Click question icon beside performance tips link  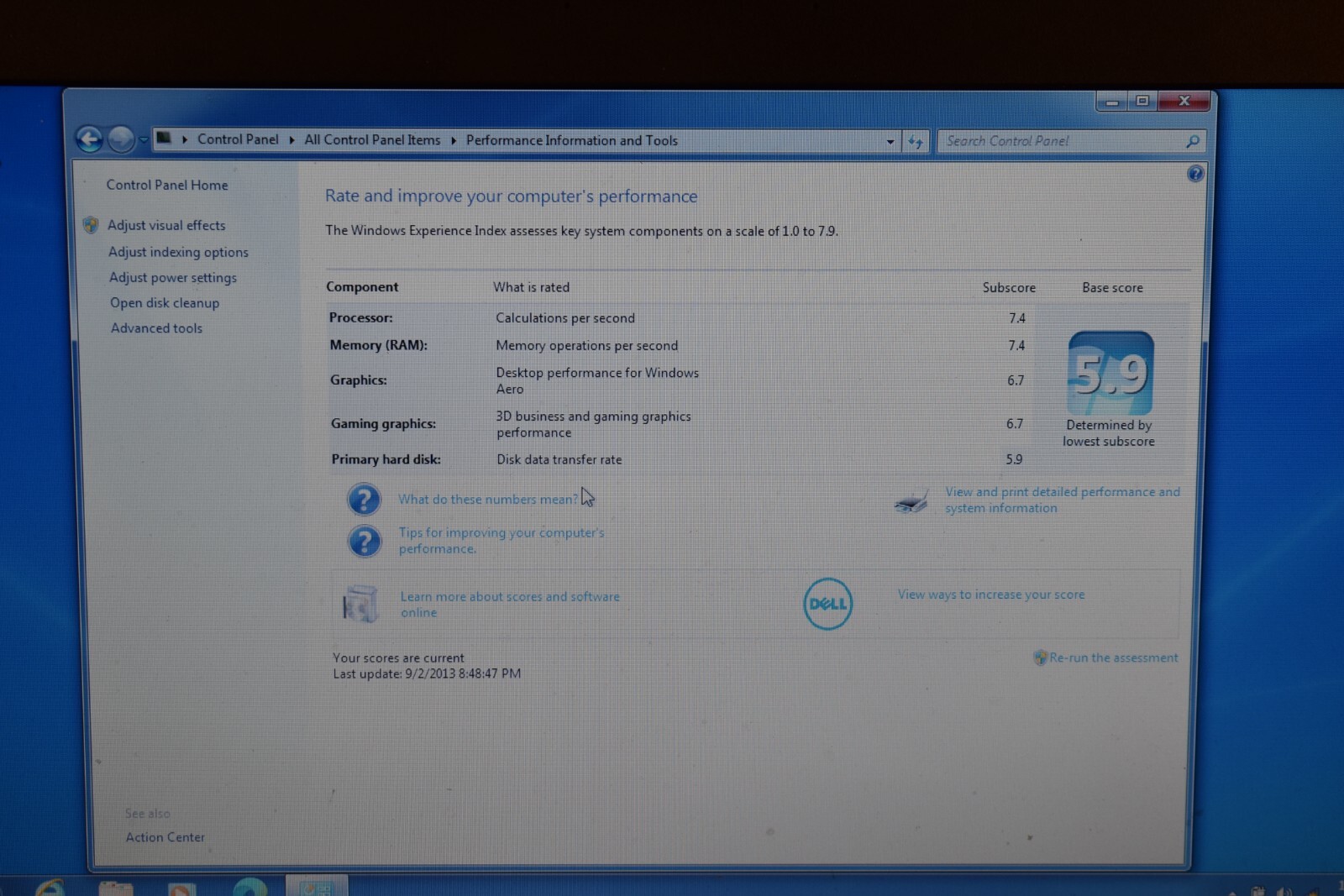(x=365, y=542)
